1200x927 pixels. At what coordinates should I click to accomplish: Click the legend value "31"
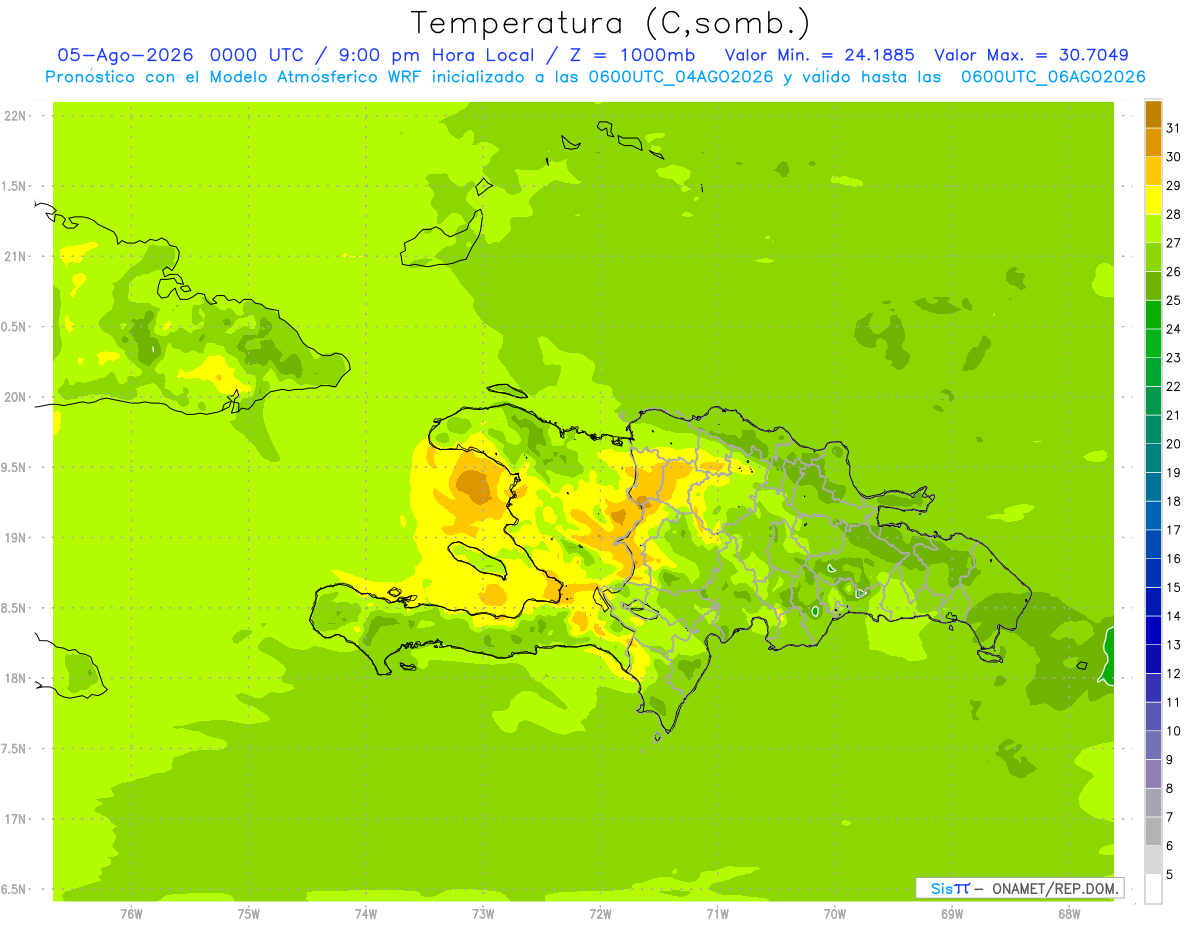coord(1173,128)
